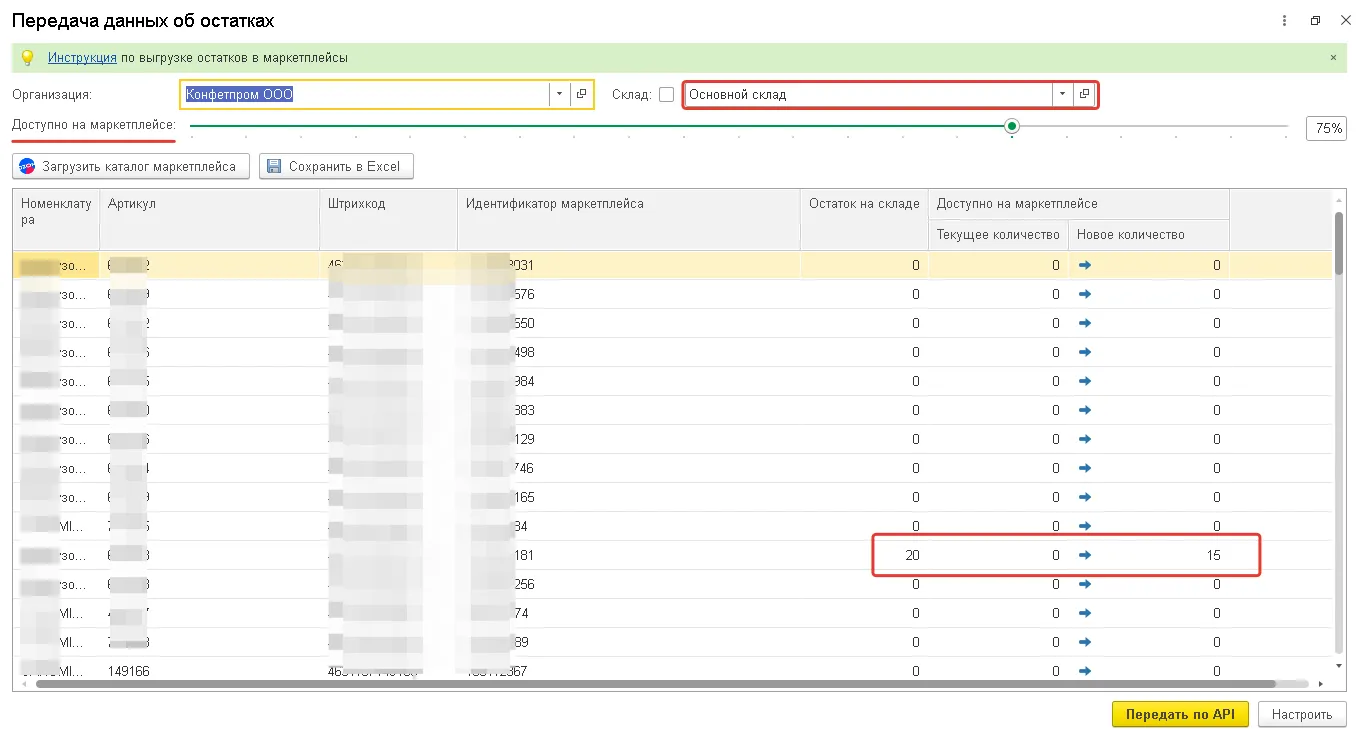Click the arrow icon in row ending 984

(1085, 381)
